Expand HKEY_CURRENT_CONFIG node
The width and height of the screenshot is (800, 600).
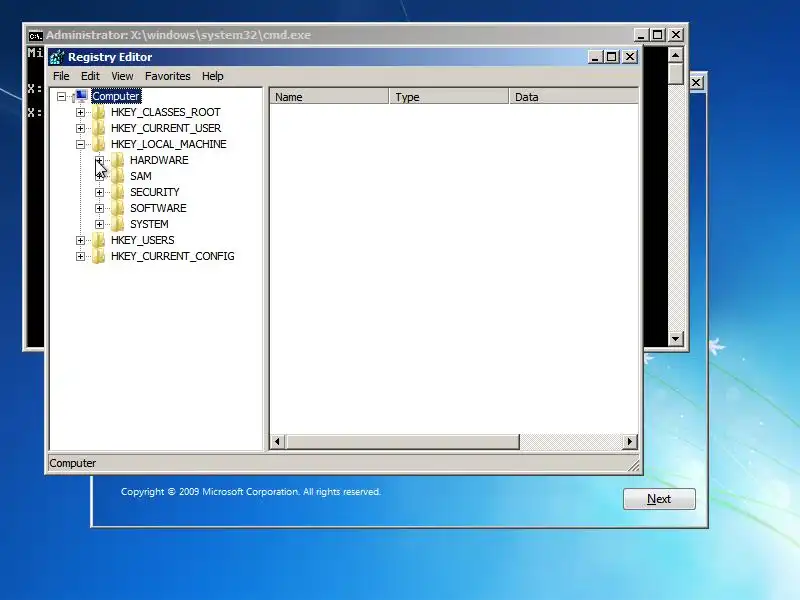click(x=80, y=256)
